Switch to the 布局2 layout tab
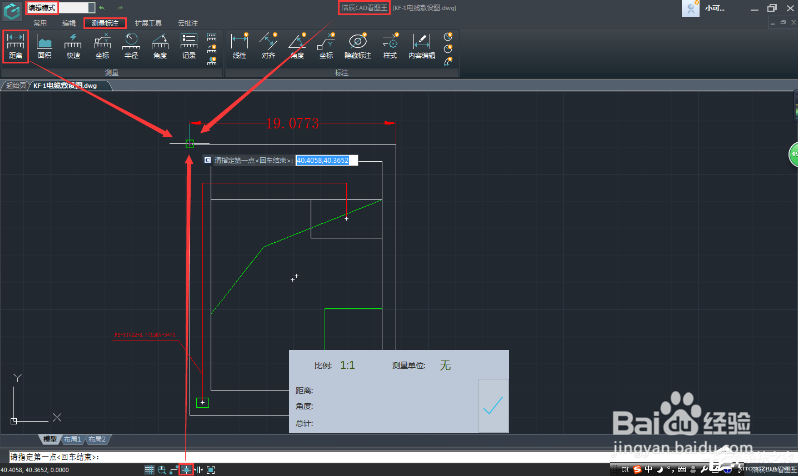Image resolution: width=798 pixels, height=476 pixels. click(x=97, y=439)
